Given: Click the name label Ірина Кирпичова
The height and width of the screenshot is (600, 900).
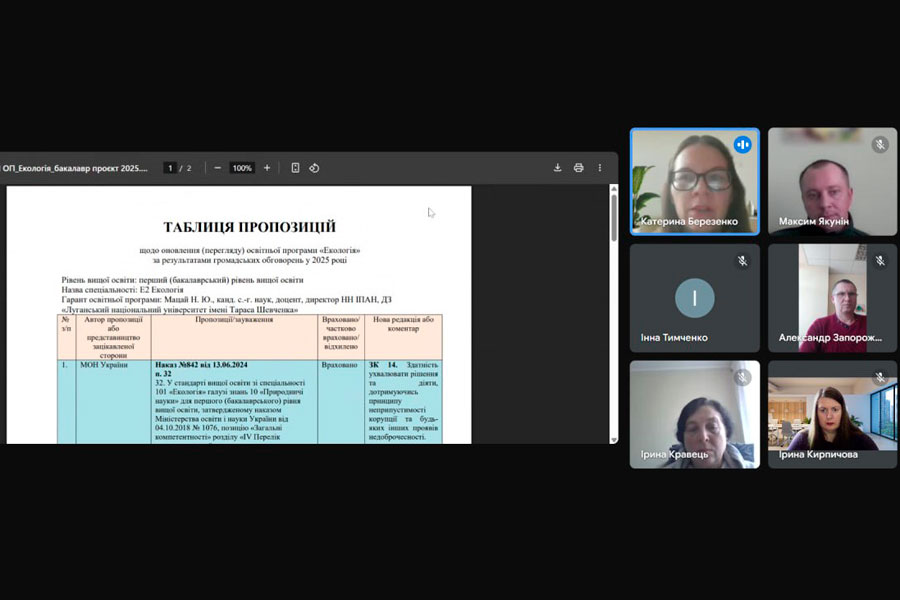Looking at the screenshot, I should point(818,455).
